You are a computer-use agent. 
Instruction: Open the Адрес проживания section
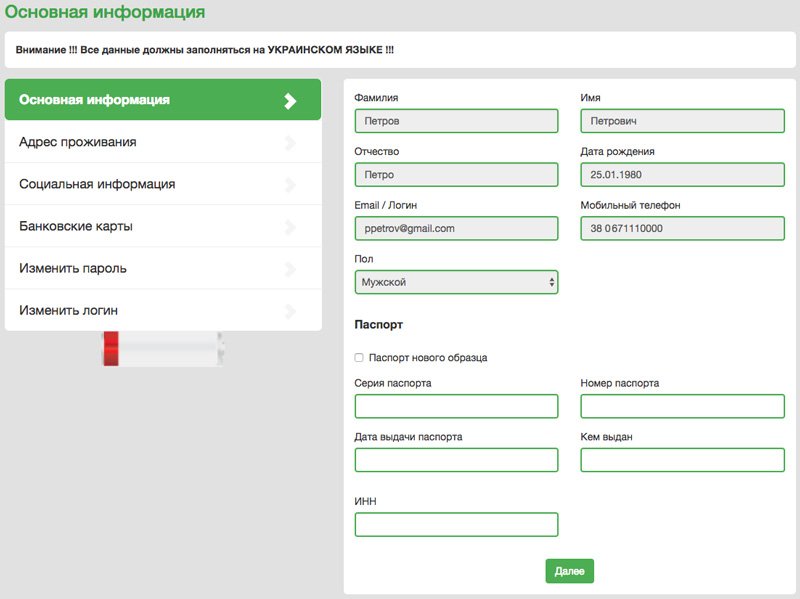tap(163, 142)
